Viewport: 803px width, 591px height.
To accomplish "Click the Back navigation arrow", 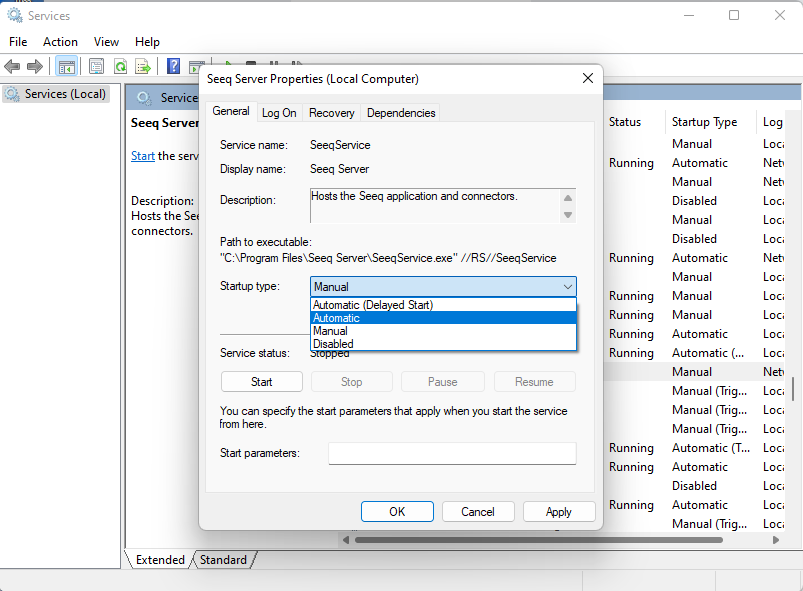I will coord(13,66).
